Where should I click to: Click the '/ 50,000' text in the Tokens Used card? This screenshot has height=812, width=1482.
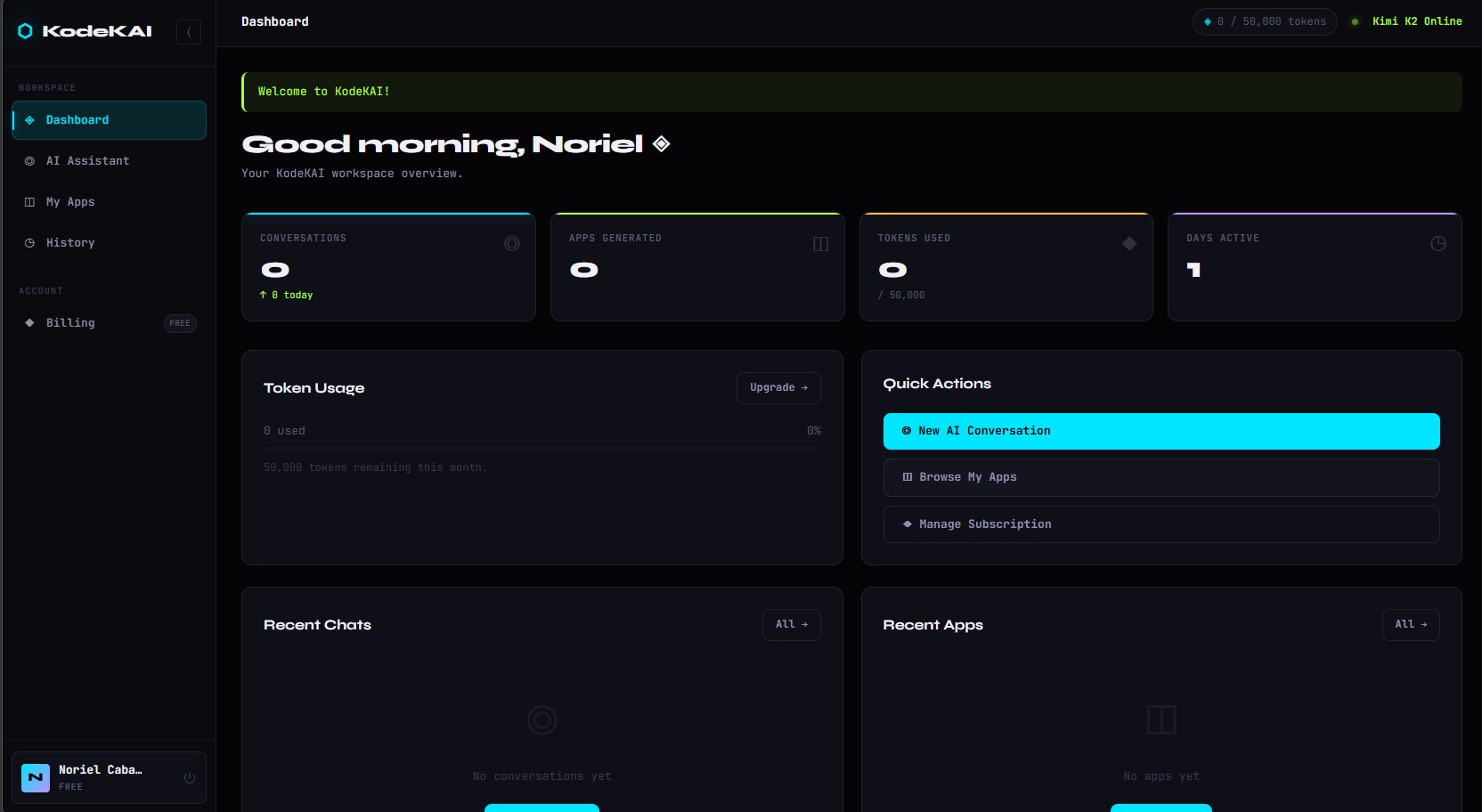tap(901, 295)
